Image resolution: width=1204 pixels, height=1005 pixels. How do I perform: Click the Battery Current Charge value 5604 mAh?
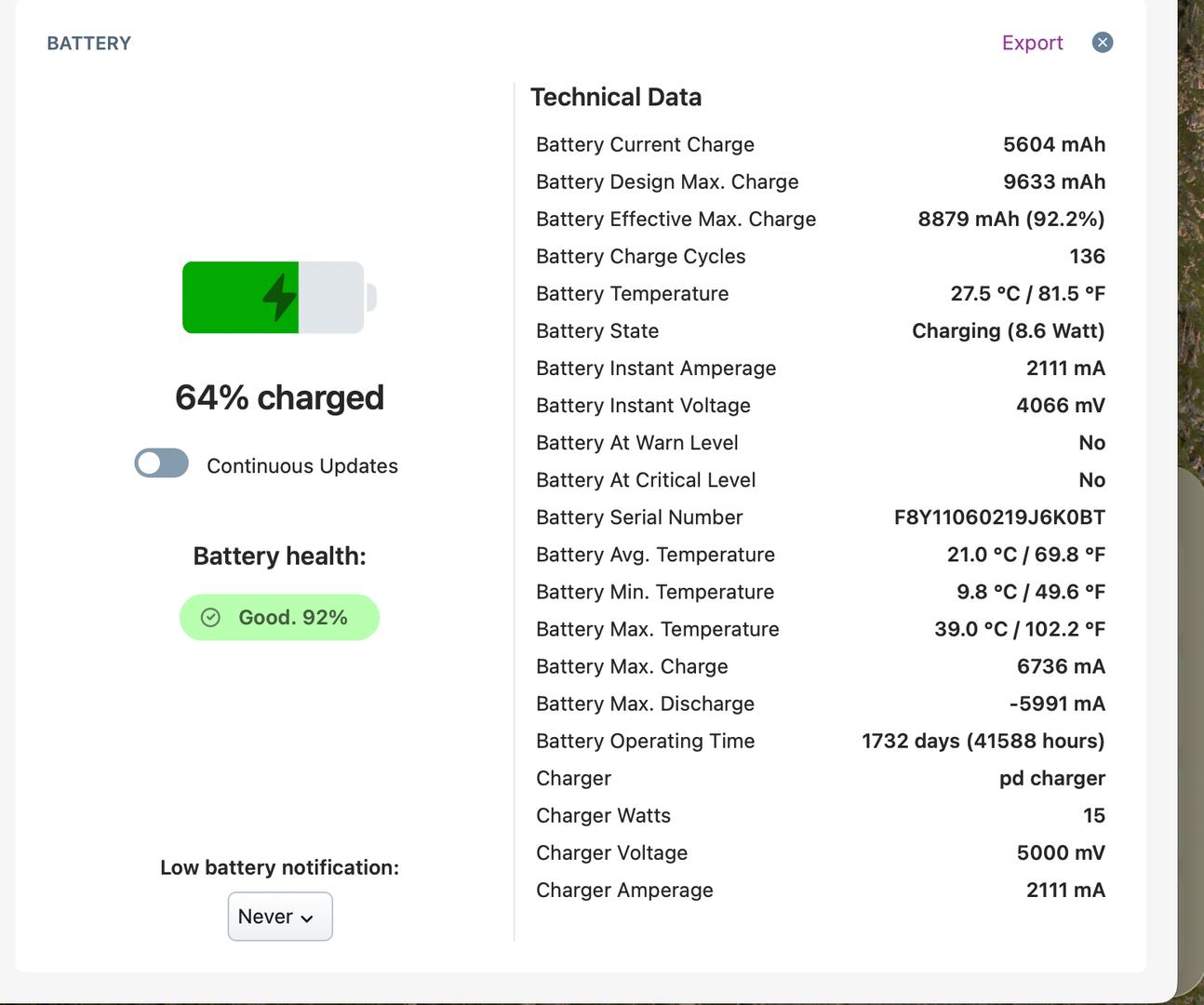[1053, 144]
